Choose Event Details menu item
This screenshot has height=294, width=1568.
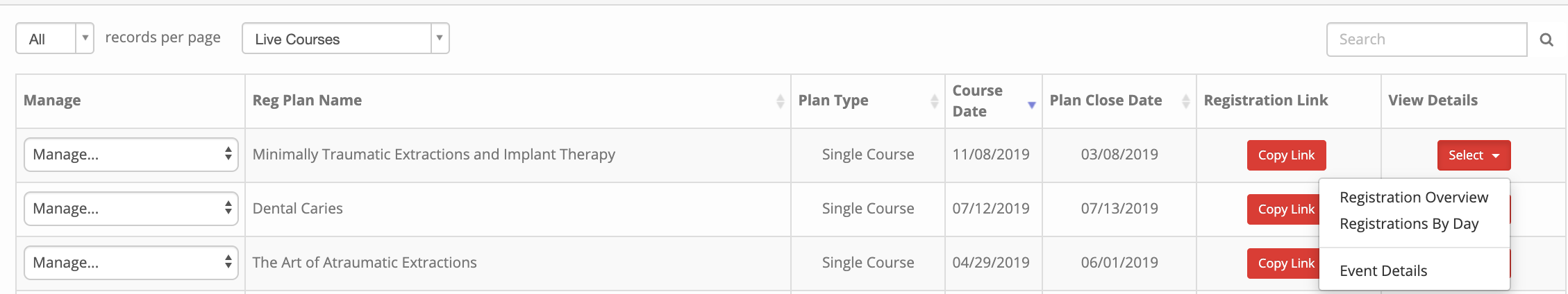pos(1383,271)
